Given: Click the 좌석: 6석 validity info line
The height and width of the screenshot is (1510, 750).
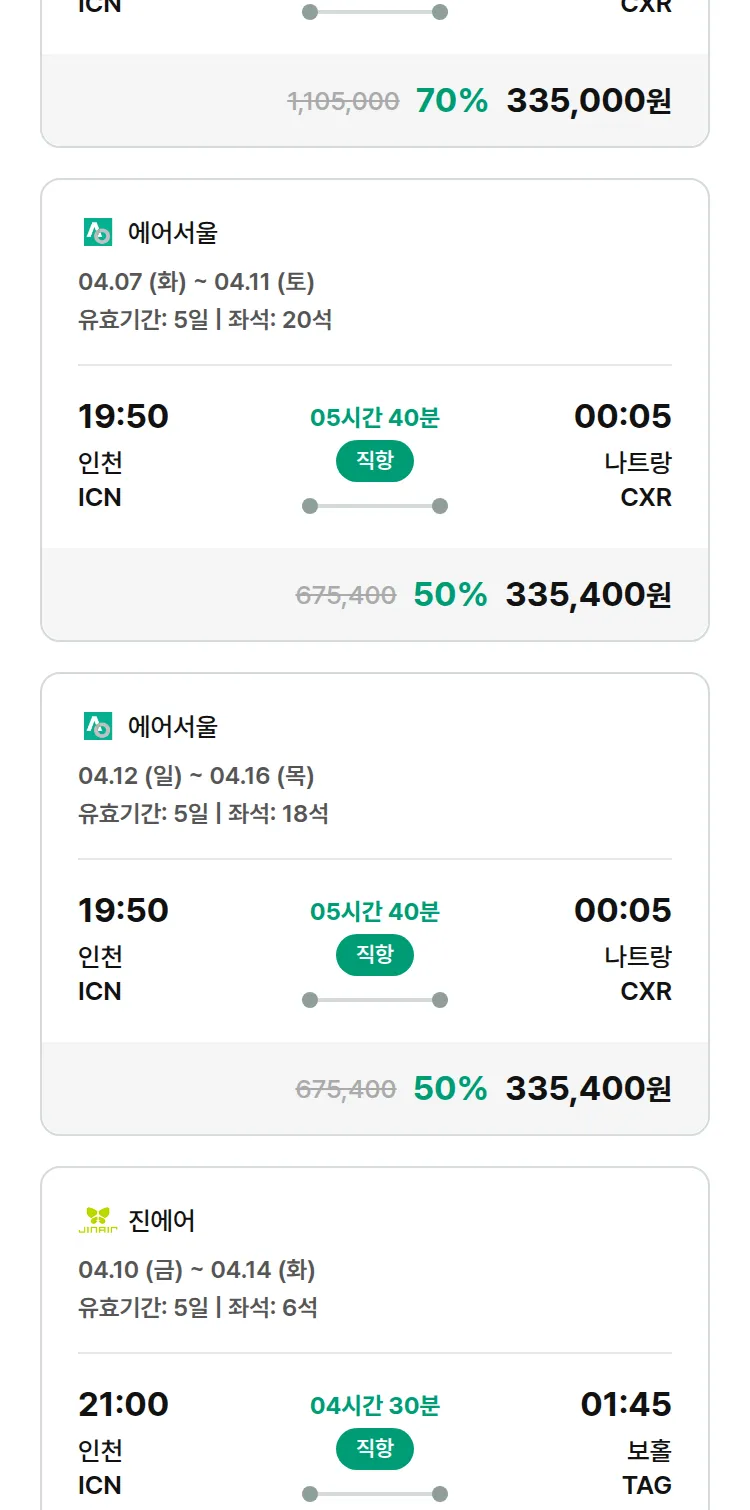Looking at the screenshot, I should click(x=198, y=1307).
